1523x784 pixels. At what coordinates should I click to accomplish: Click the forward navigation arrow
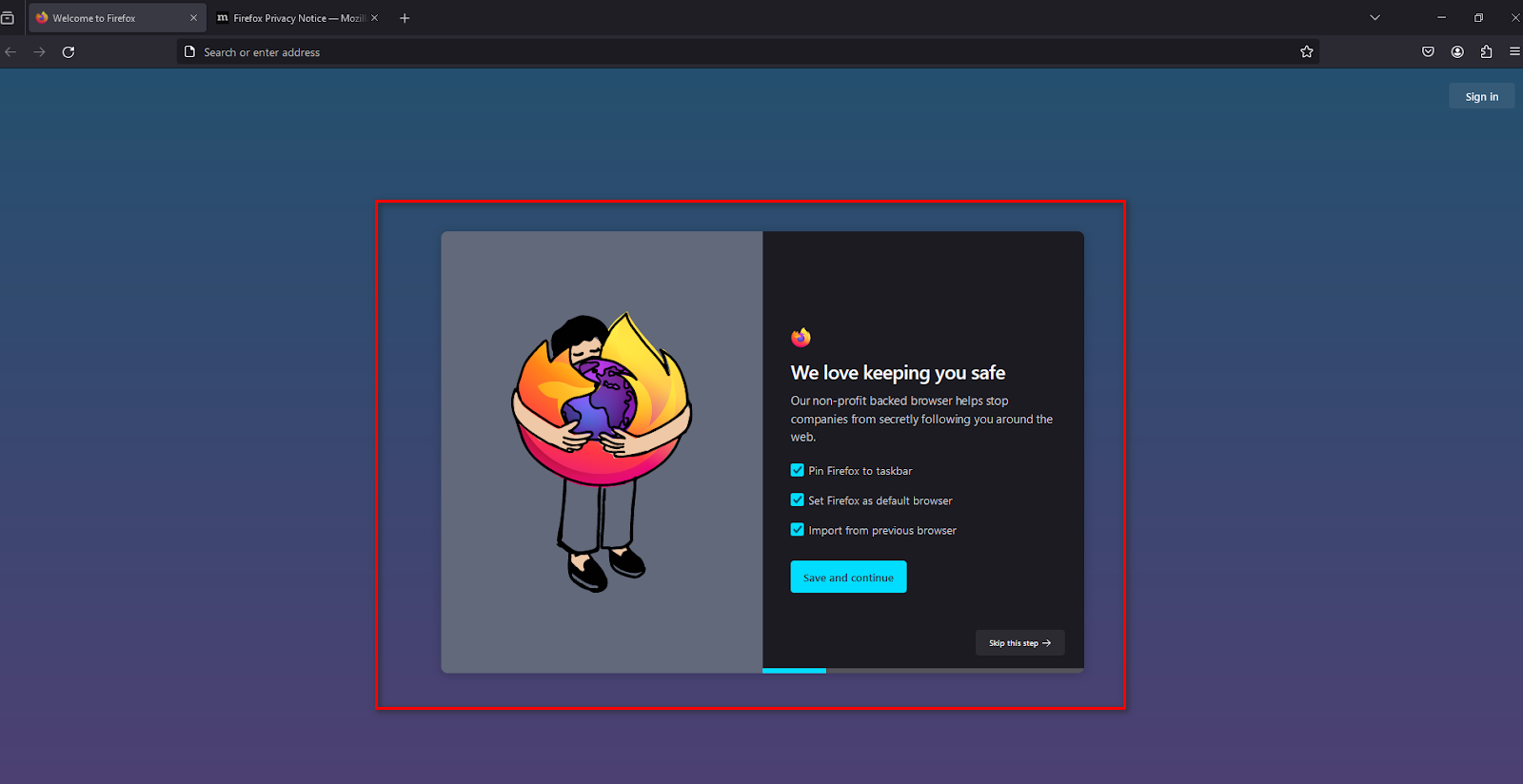tap(40, 52)
